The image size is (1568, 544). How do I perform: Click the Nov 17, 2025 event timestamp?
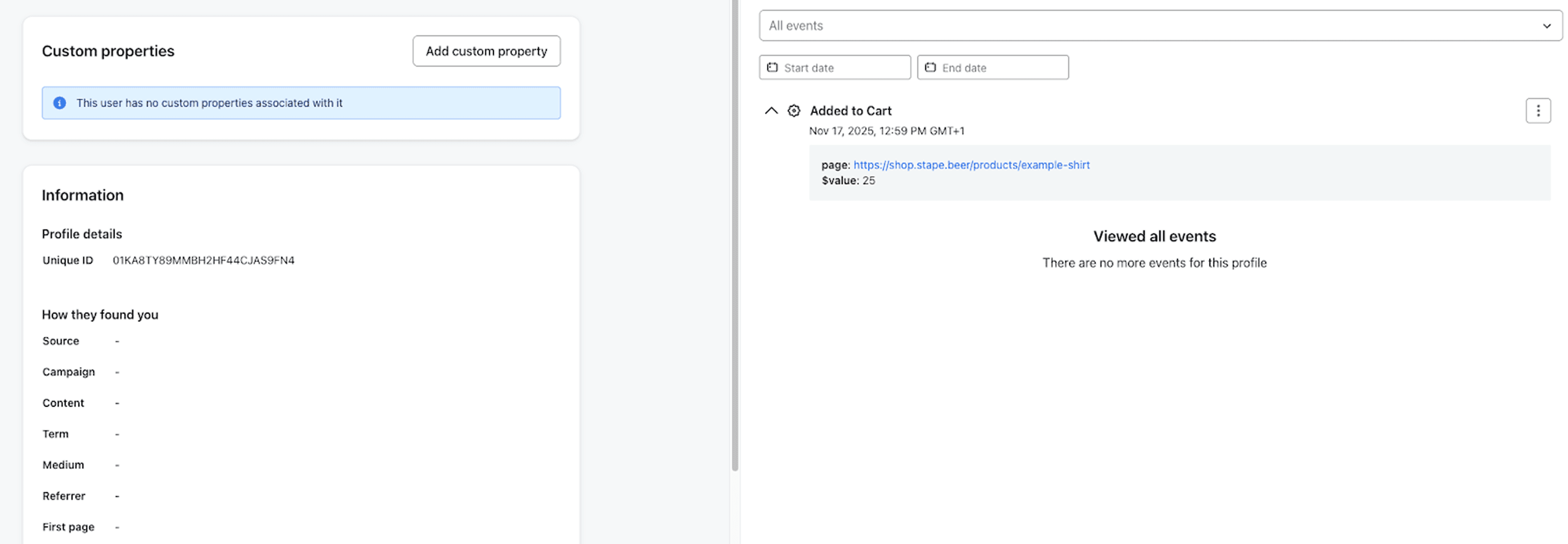pyautogui.click(x=886, y=131)
